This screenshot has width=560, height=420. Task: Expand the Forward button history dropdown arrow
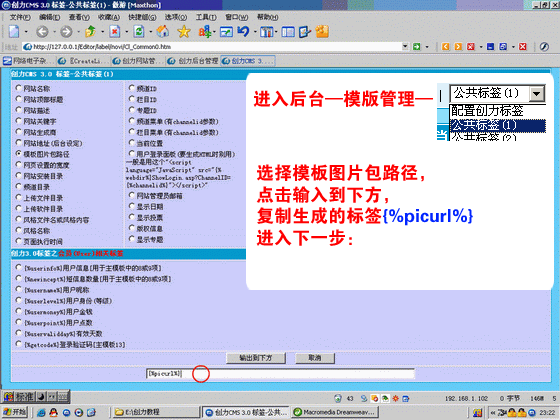[78, 32]
